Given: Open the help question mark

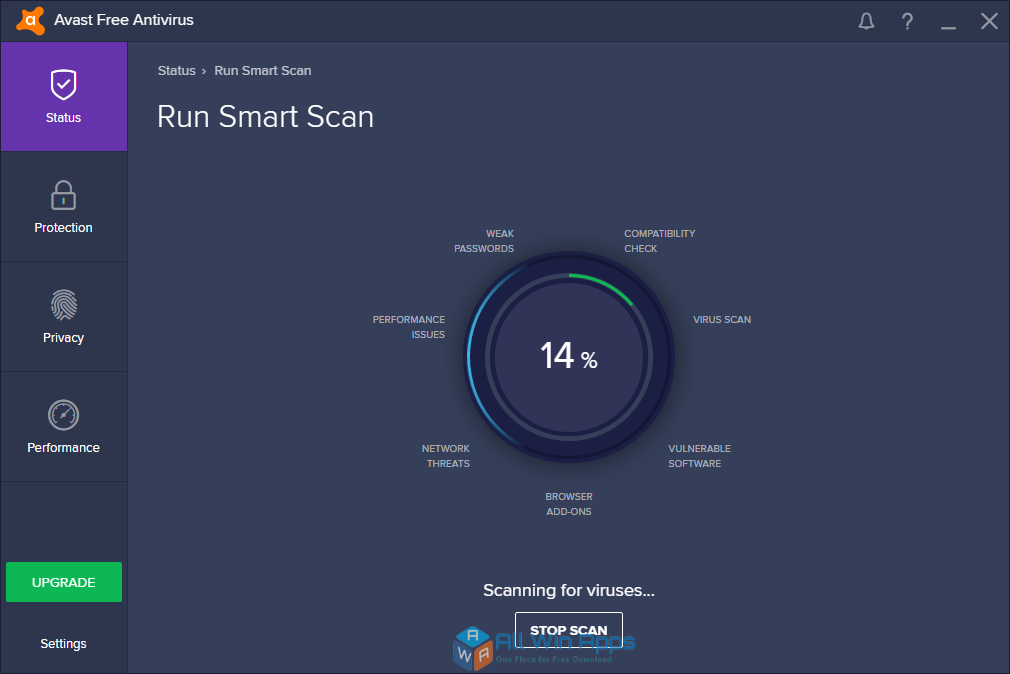Looking at the screenshot, I should click(907, 21).
